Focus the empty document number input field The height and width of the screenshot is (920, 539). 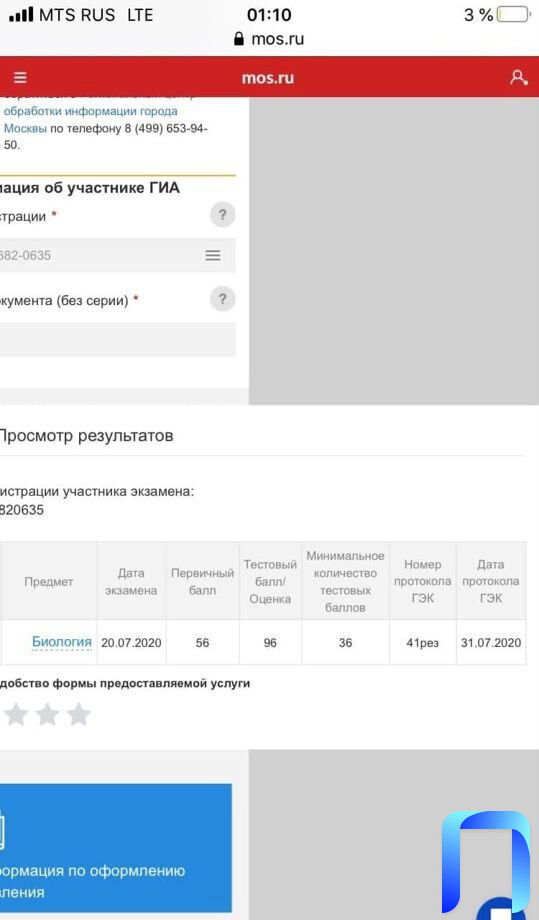pos(117,339)
